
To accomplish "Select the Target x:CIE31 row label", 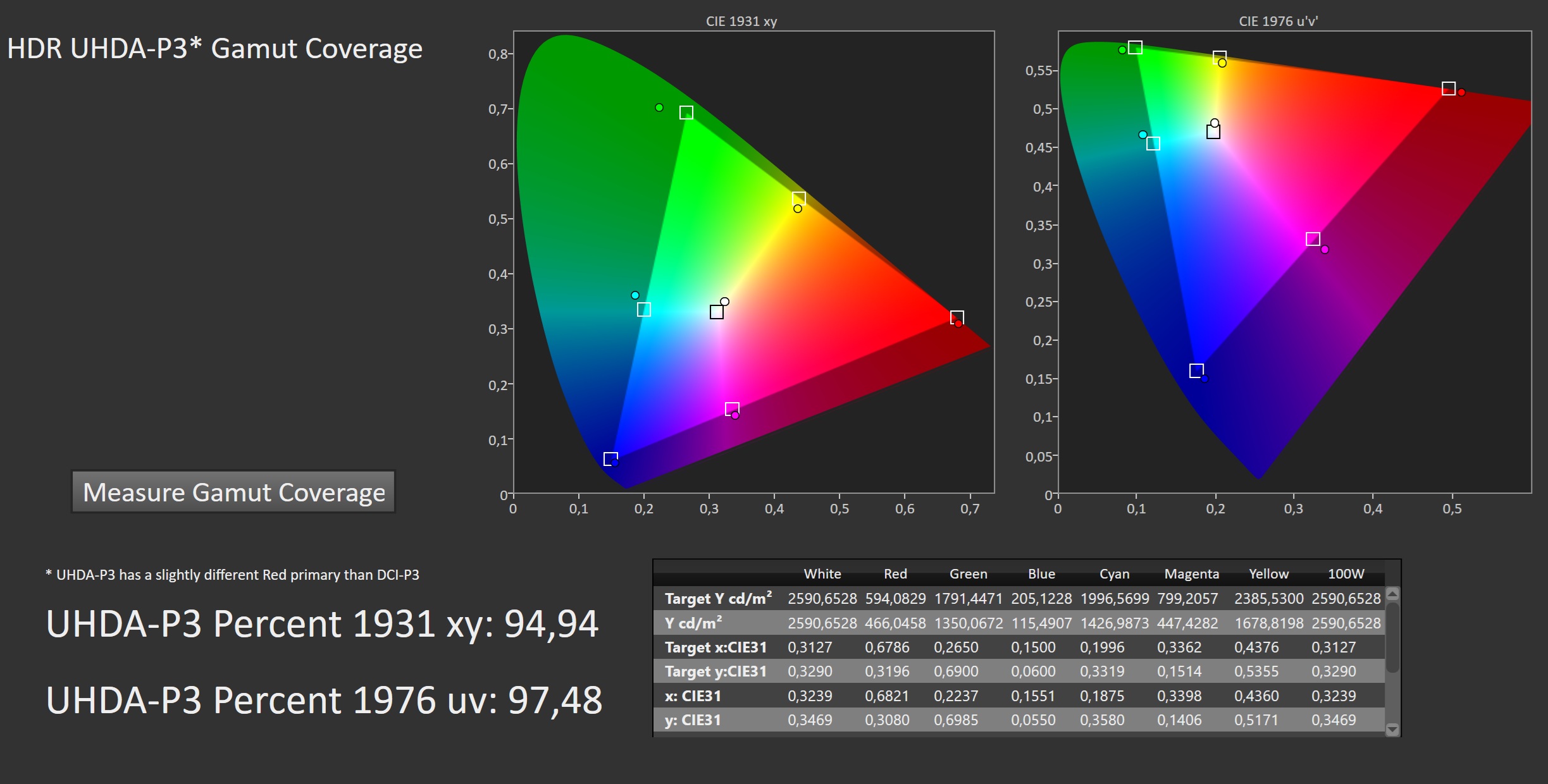I will click(x=715, y=647).
